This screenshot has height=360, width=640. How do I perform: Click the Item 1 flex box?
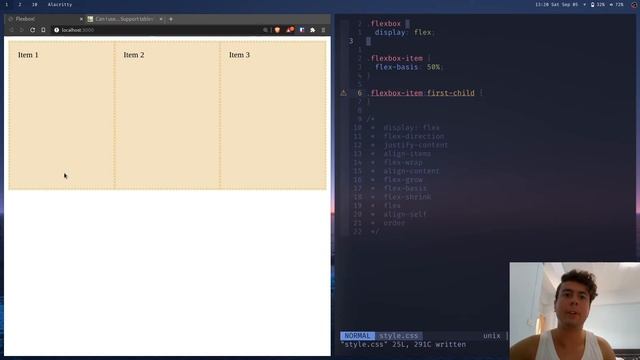point(62,115)
